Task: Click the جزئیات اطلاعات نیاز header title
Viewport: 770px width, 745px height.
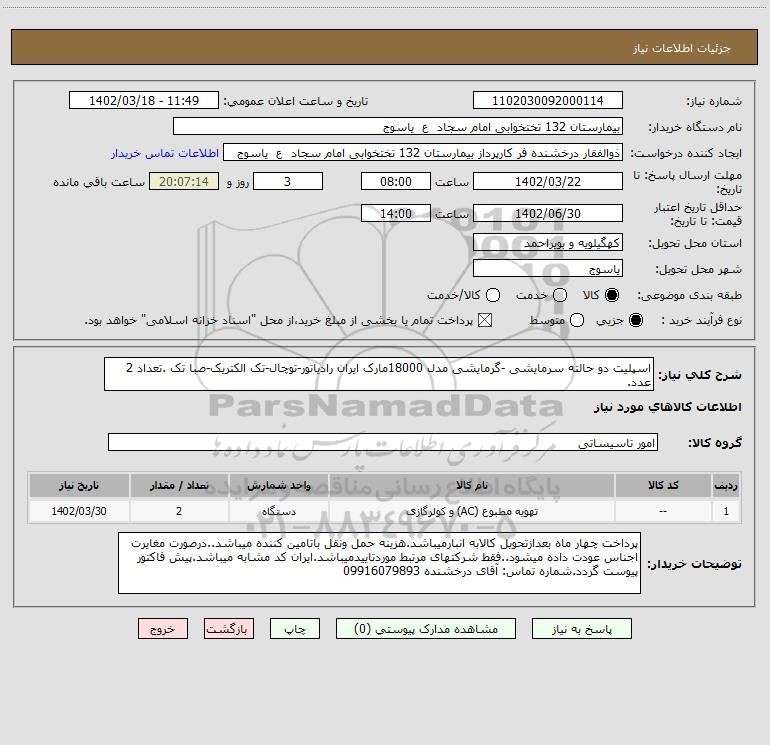Action: point(682,48)
